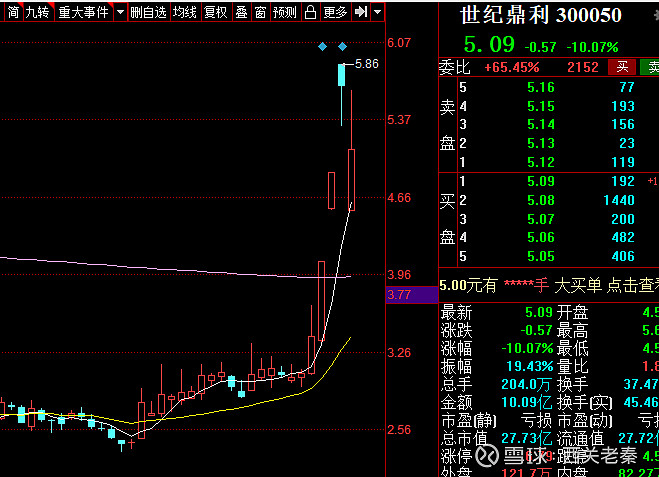Viewport: 659px width, 477px height.
Task: Click the 2152 order difference value
Action: point(583,67)
